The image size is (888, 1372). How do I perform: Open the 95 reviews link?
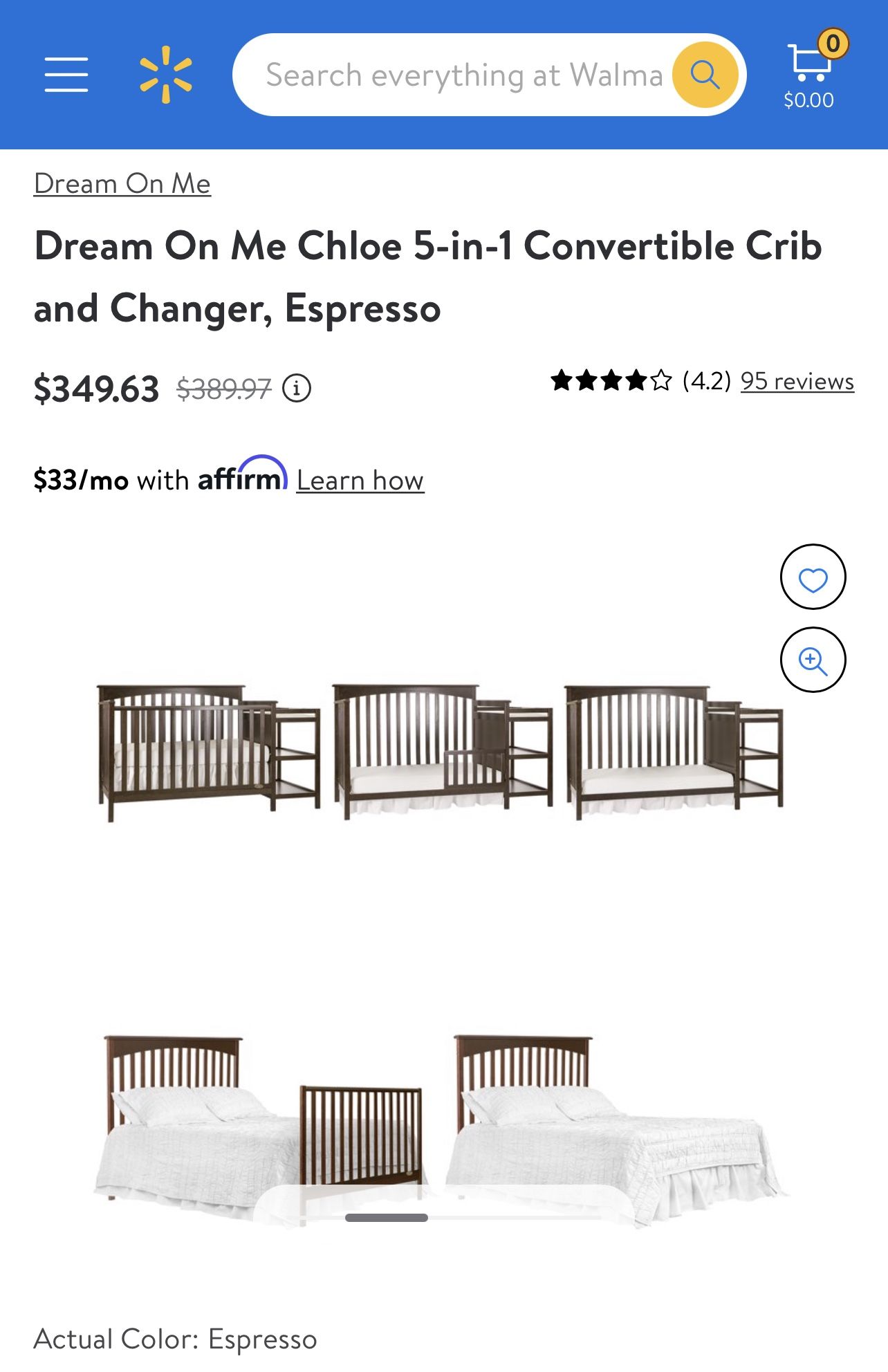(797, 381)
